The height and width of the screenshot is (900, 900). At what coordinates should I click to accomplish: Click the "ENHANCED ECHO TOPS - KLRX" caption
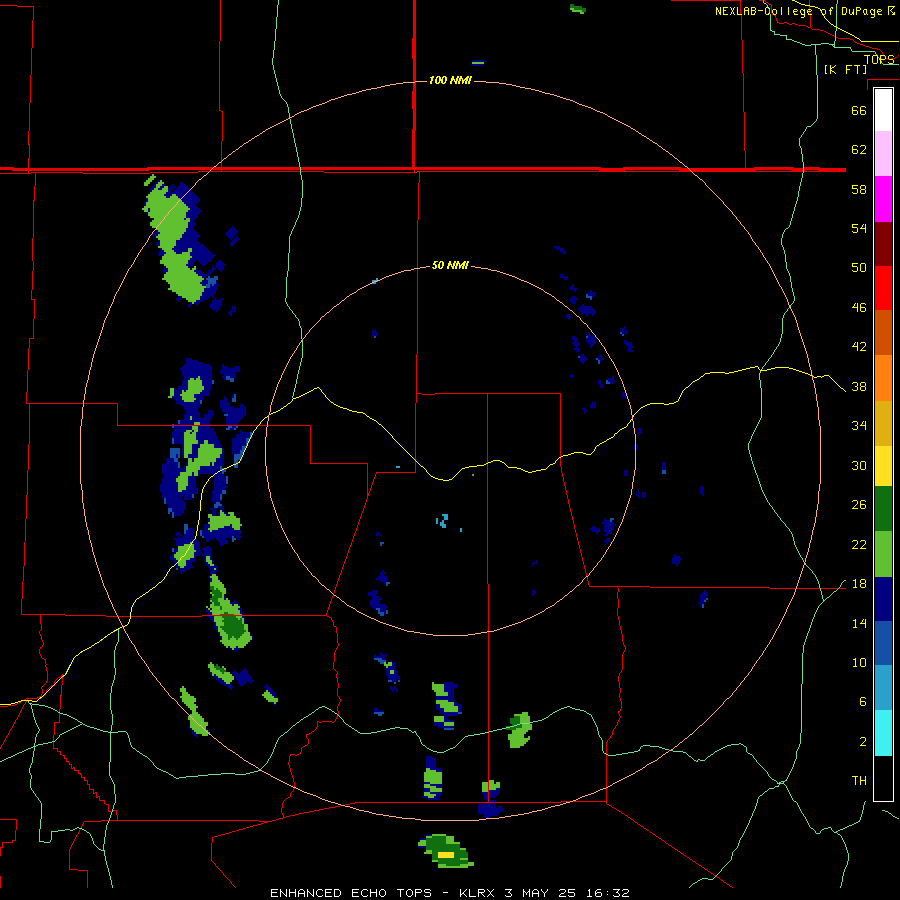point(385,893)
